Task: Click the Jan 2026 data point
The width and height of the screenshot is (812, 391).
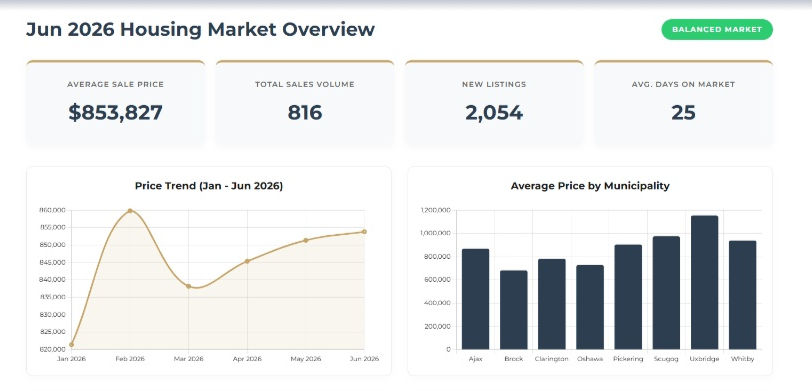Action: [x=71, y=344]
